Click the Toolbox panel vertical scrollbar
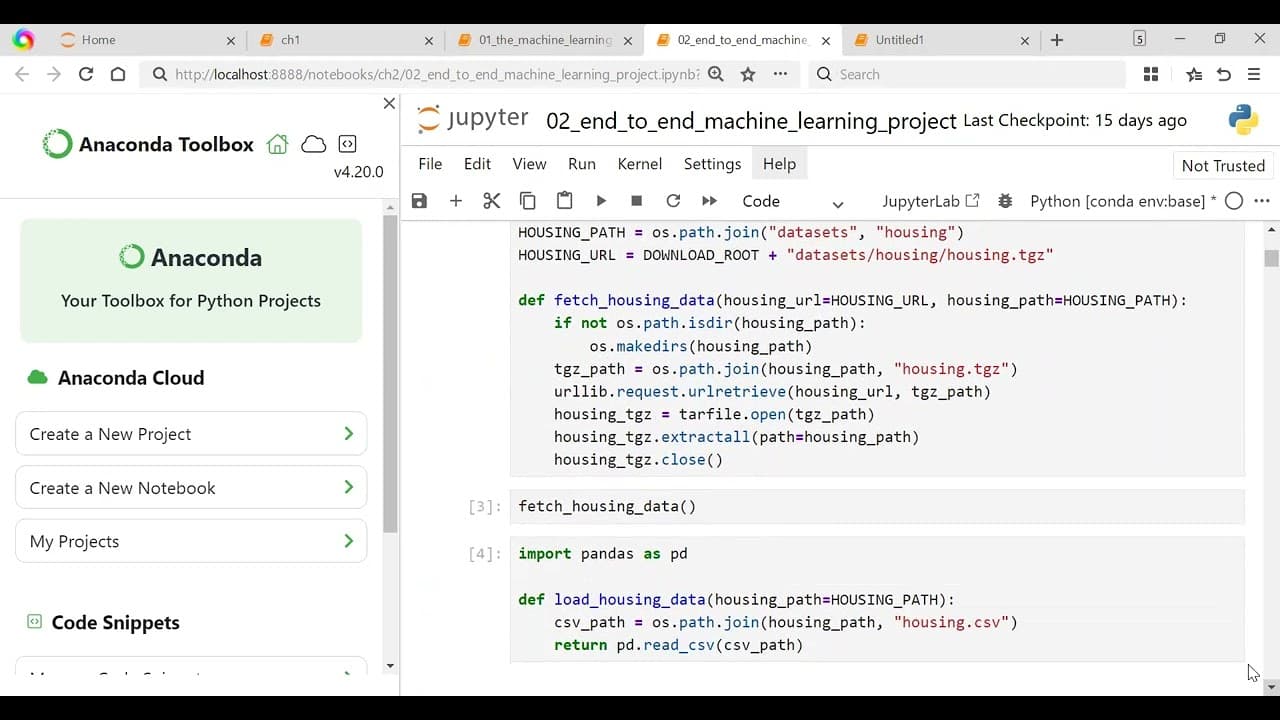 (x=390, y=374)
